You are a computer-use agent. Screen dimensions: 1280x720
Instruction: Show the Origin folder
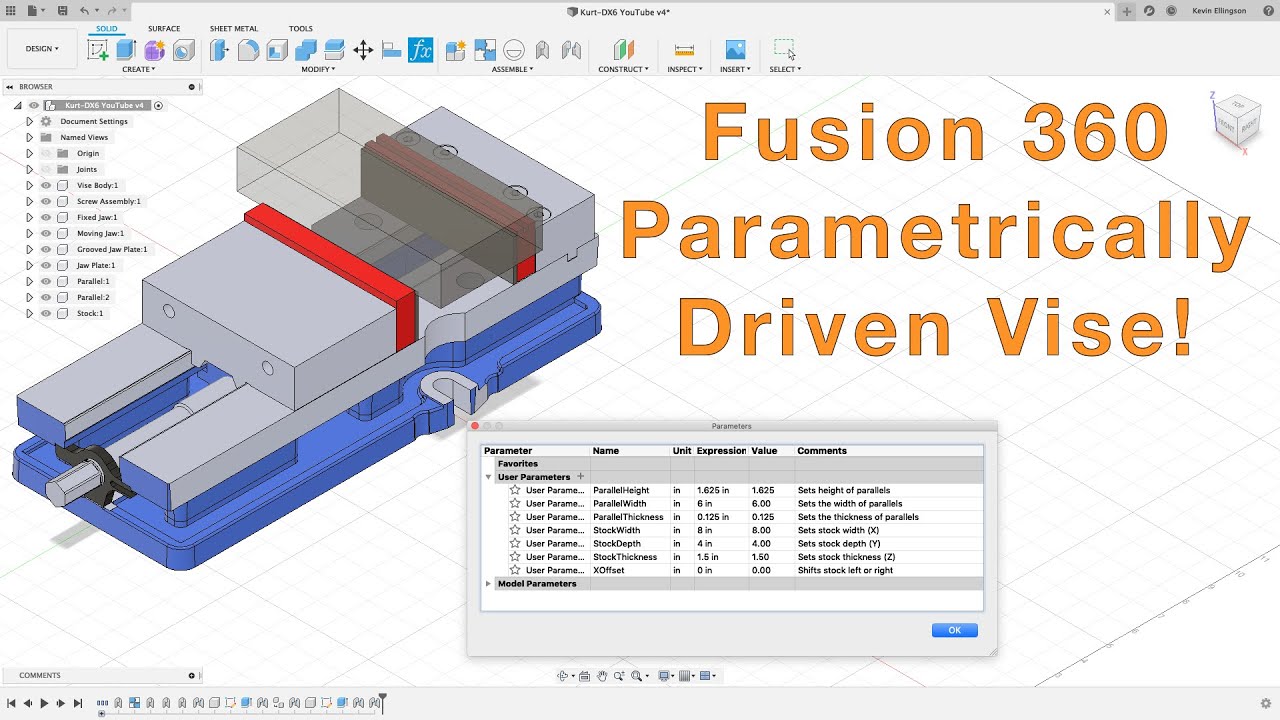(x=46, y=153)
